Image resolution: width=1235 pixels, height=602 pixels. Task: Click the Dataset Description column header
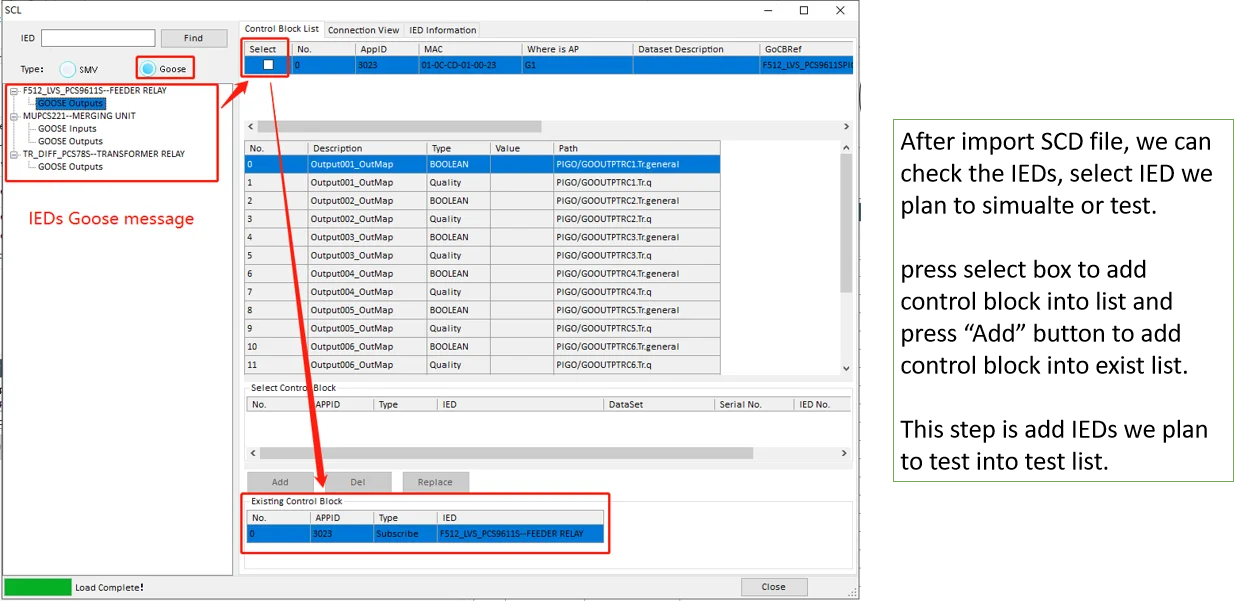tap(697, 49)
